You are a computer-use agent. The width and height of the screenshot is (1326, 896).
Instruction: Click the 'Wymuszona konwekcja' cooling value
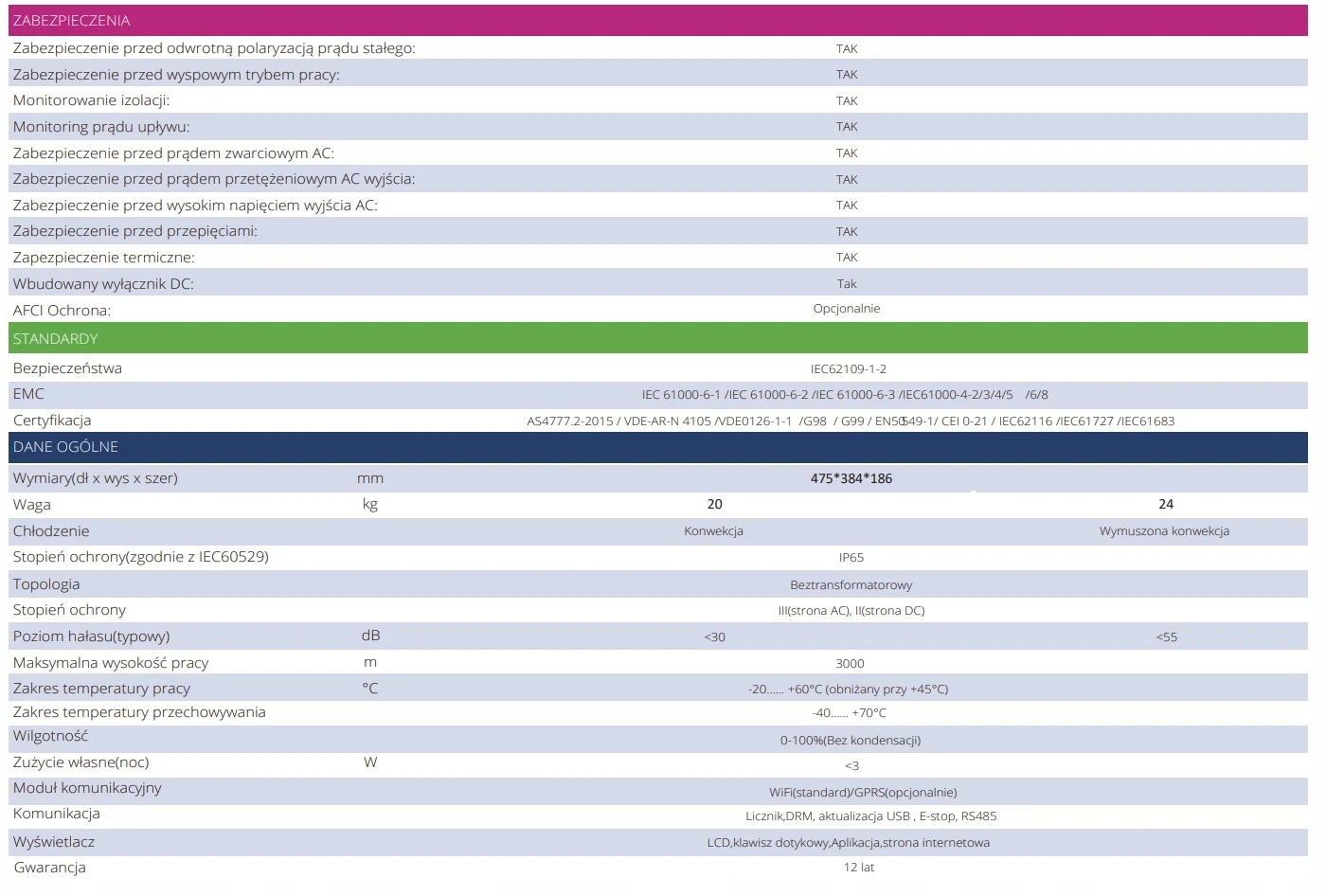(1164, 531)
